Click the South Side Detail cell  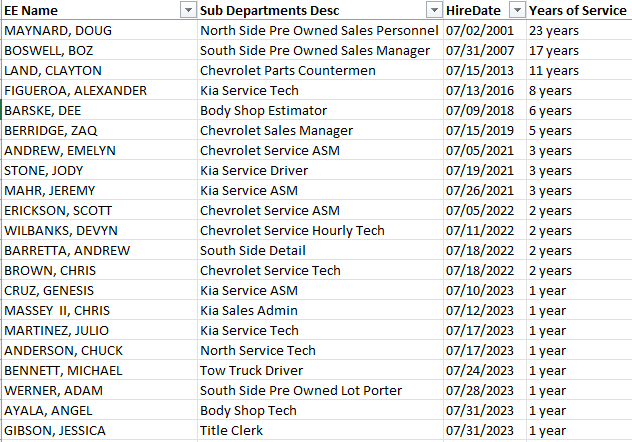pos(253,250)
